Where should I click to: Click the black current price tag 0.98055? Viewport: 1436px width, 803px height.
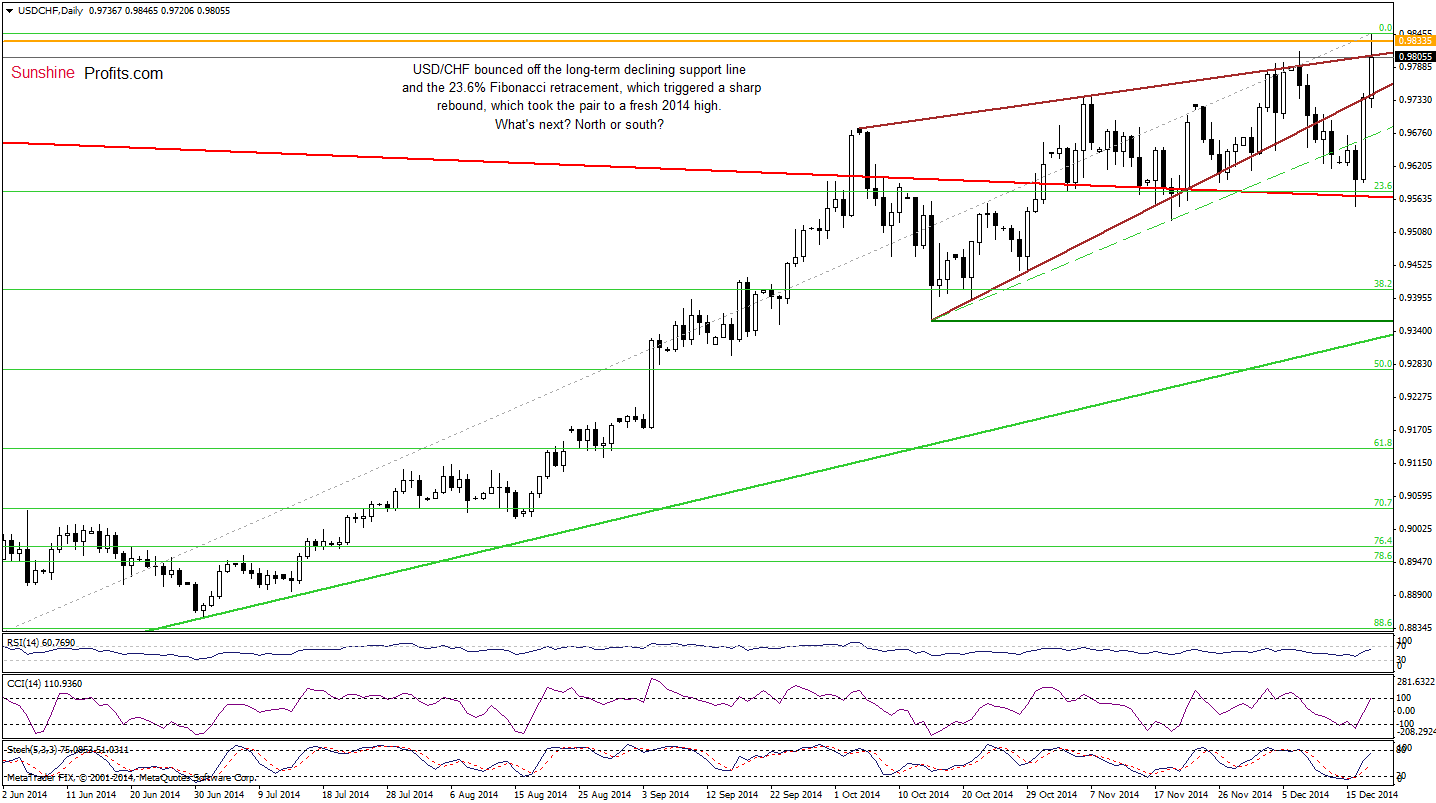pos(1414,57)
